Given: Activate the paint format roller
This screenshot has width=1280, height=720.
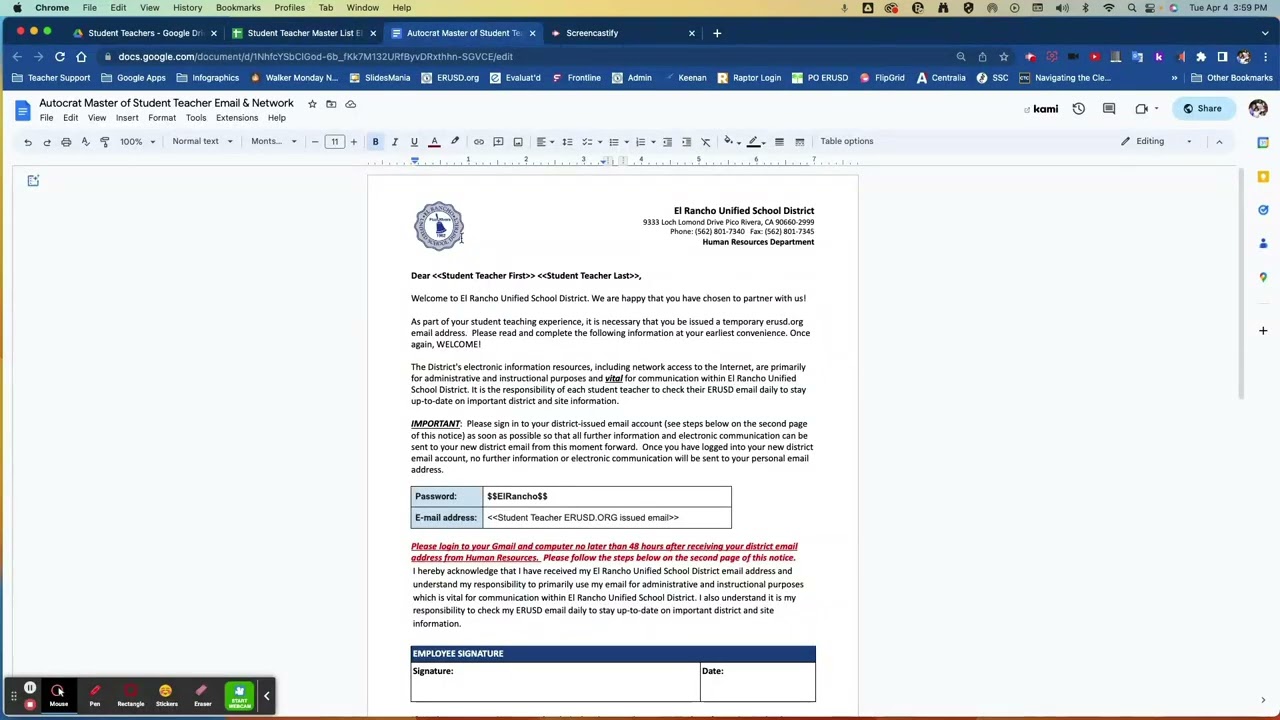Looking at the screenshot, I should coord(105,142).
